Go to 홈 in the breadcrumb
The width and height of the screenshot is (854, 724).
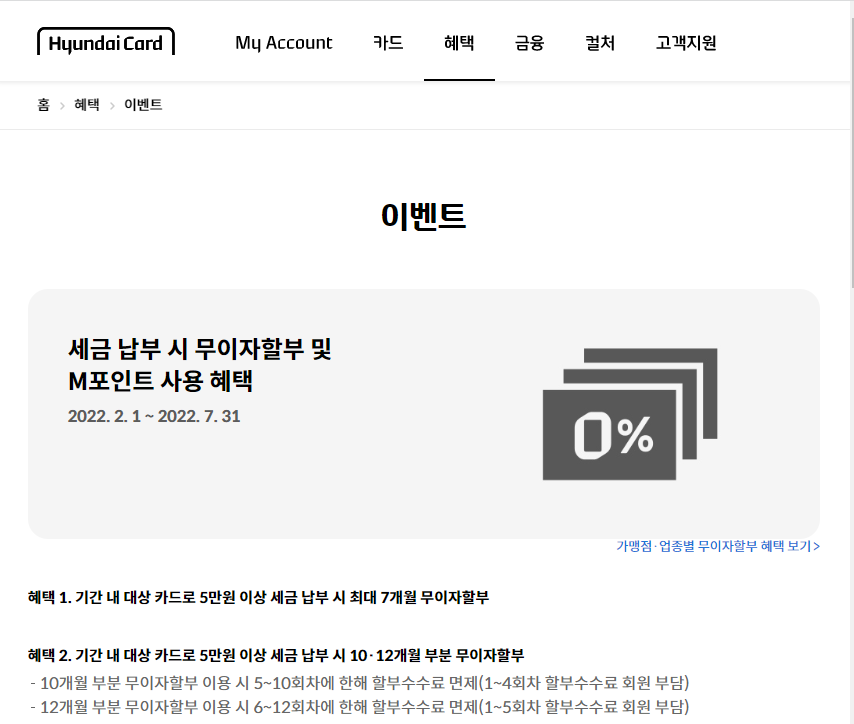pos(44,105)
